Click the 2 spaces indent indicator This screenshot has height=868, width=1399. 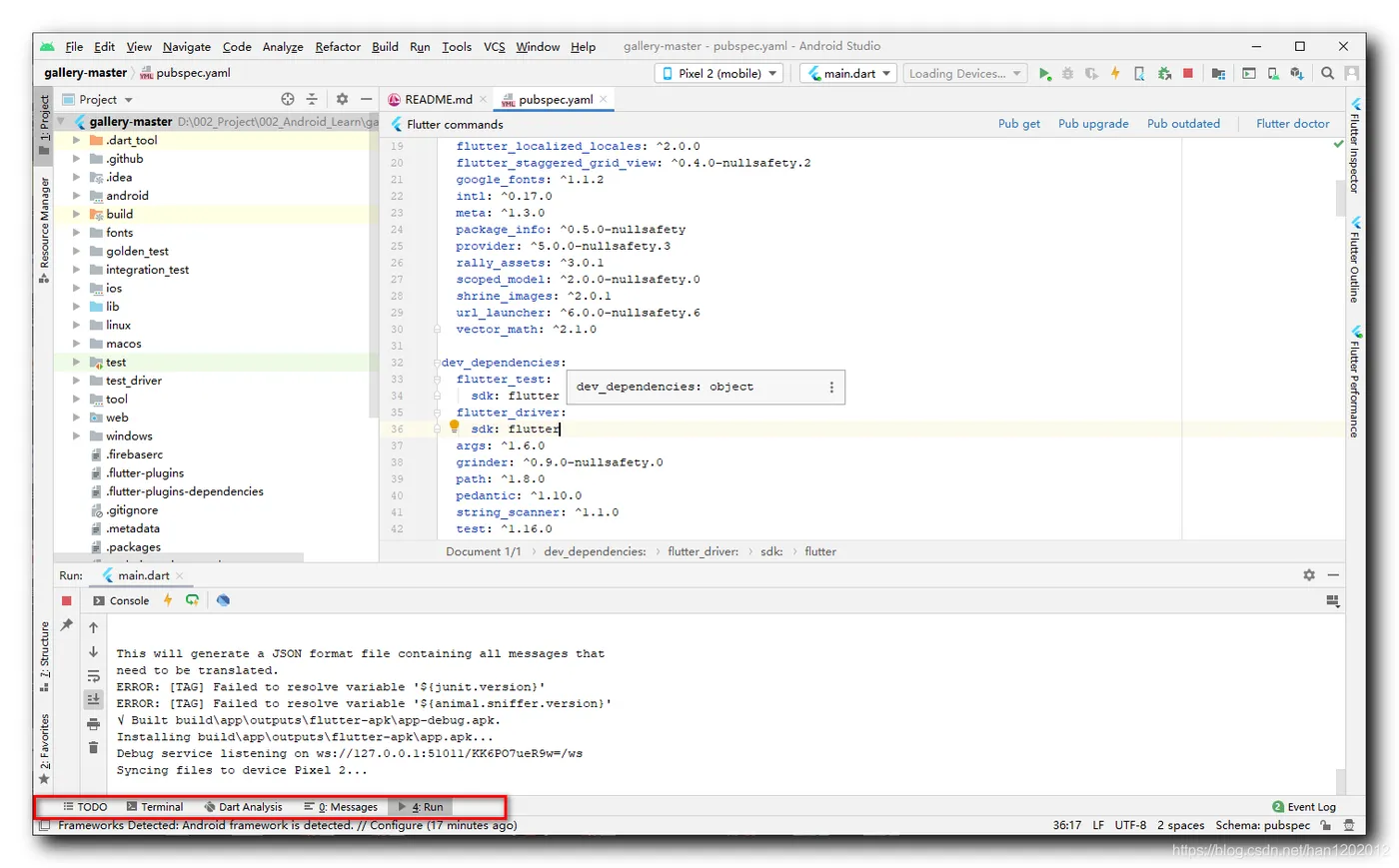tap(1180, 825)
